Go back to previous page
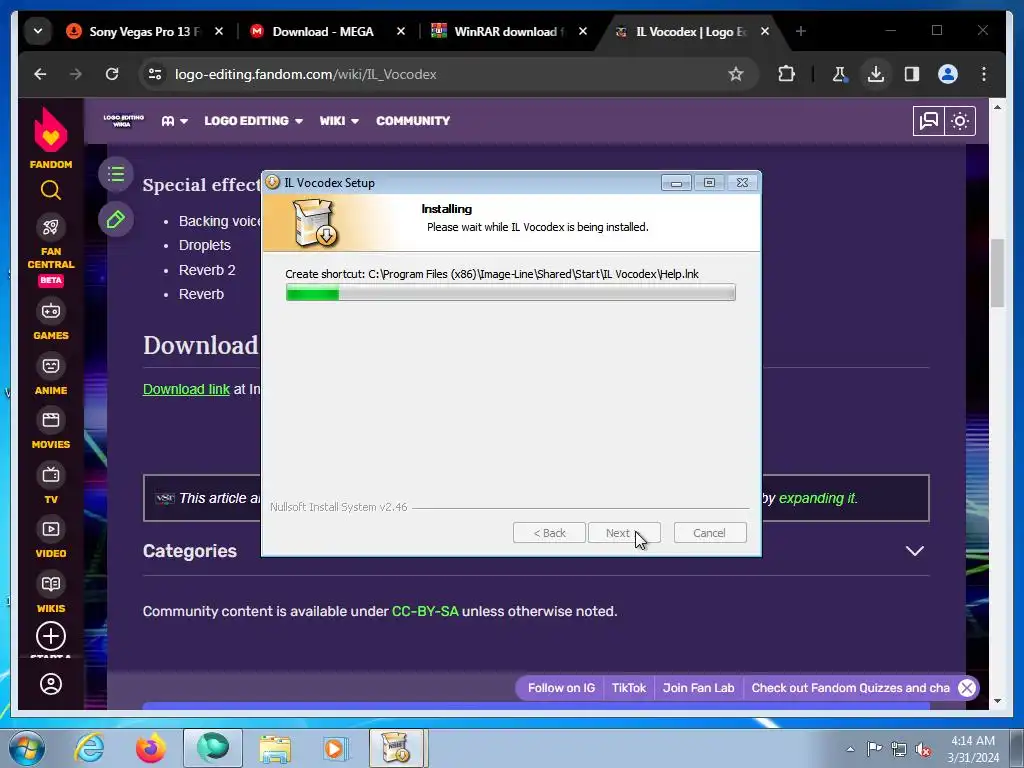This screenshot has width=1024, height=768. [40, 74]
